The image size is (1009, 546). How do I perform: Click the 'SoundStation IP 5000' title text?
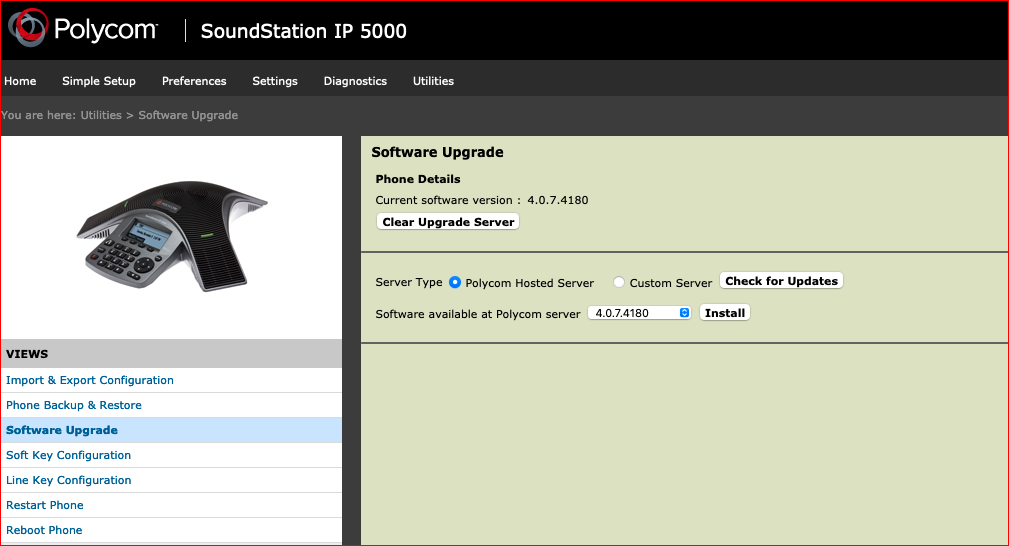303,31
